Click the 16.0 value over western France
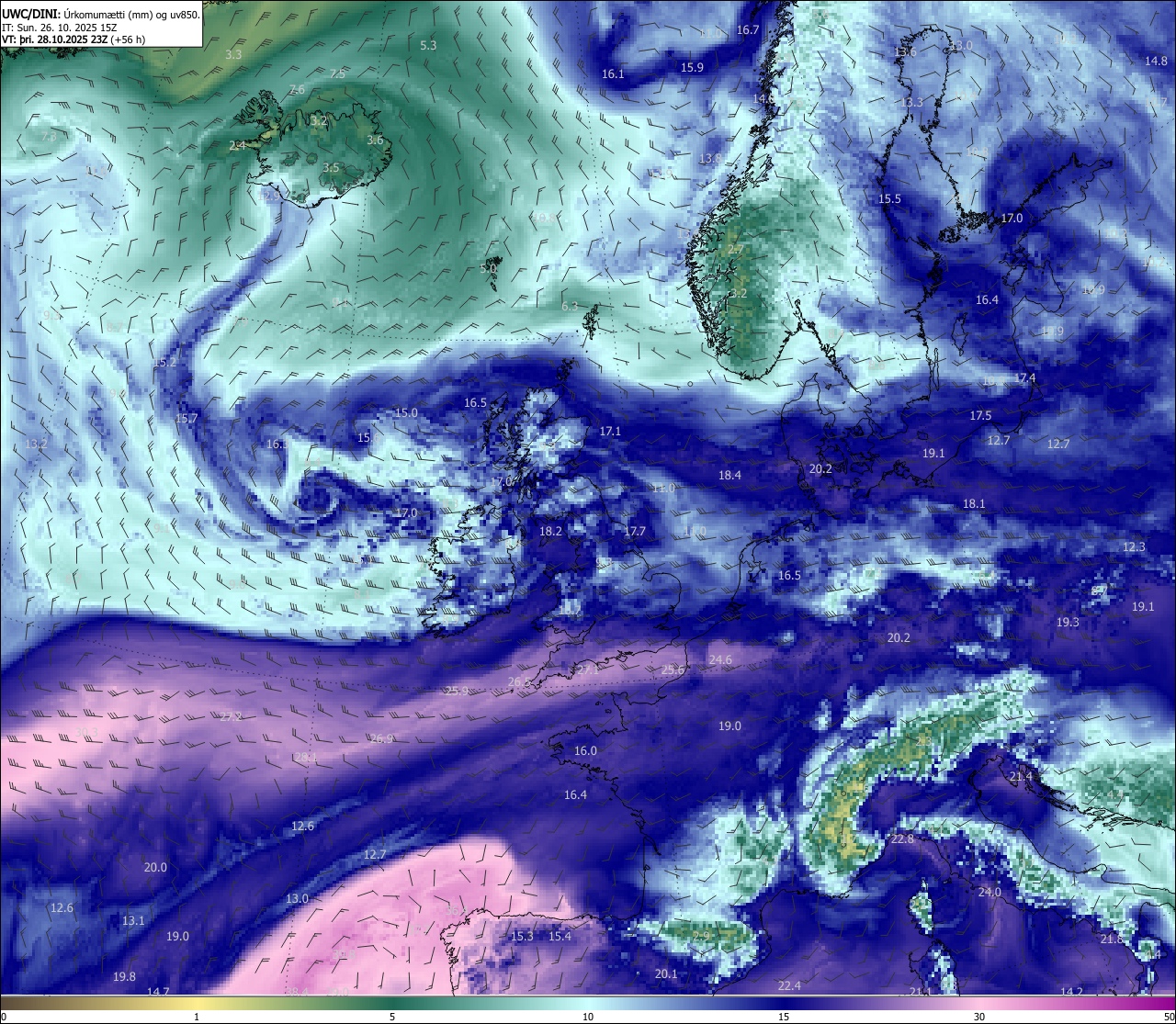1176x1024 pixels. coord(585,750)
